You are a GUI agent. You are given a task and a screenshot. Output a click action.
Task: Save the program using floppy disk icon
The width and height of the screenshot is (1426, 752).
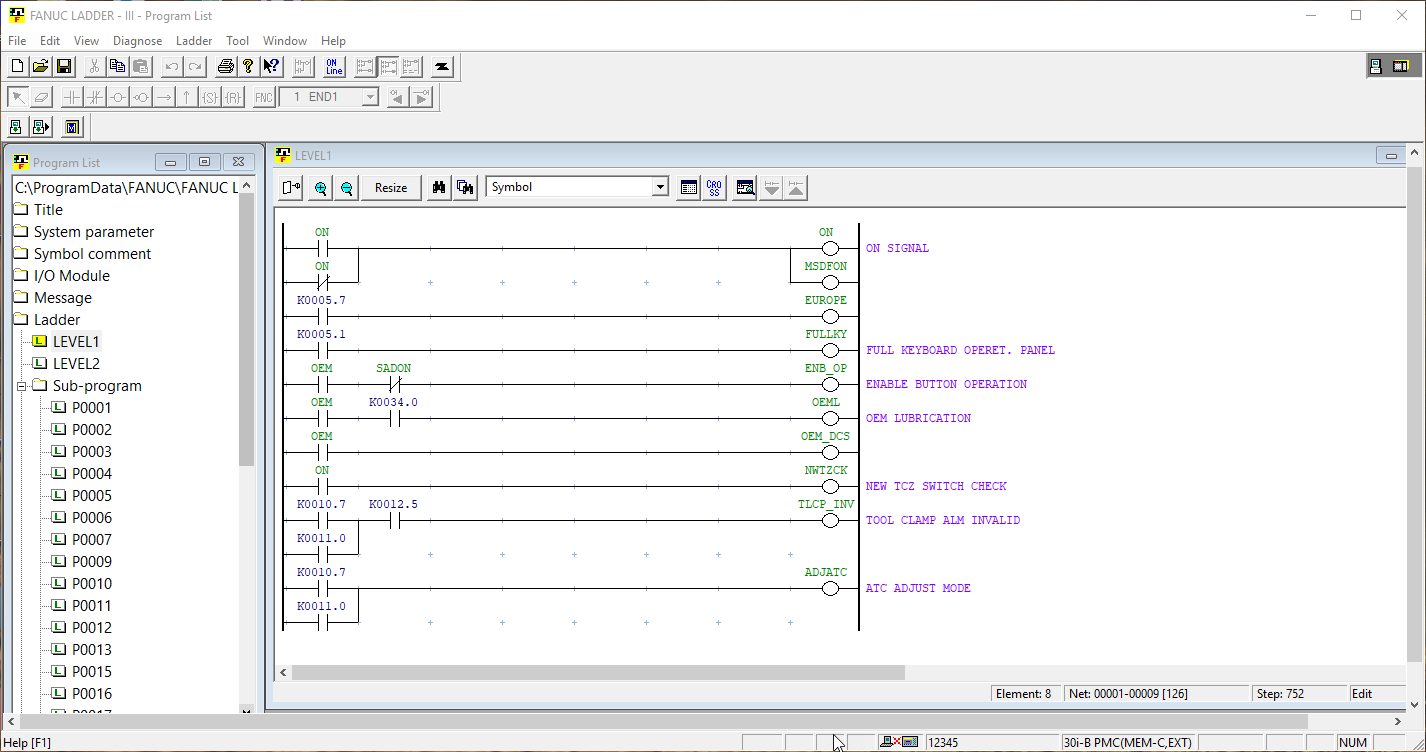click(x=64, y=67)
